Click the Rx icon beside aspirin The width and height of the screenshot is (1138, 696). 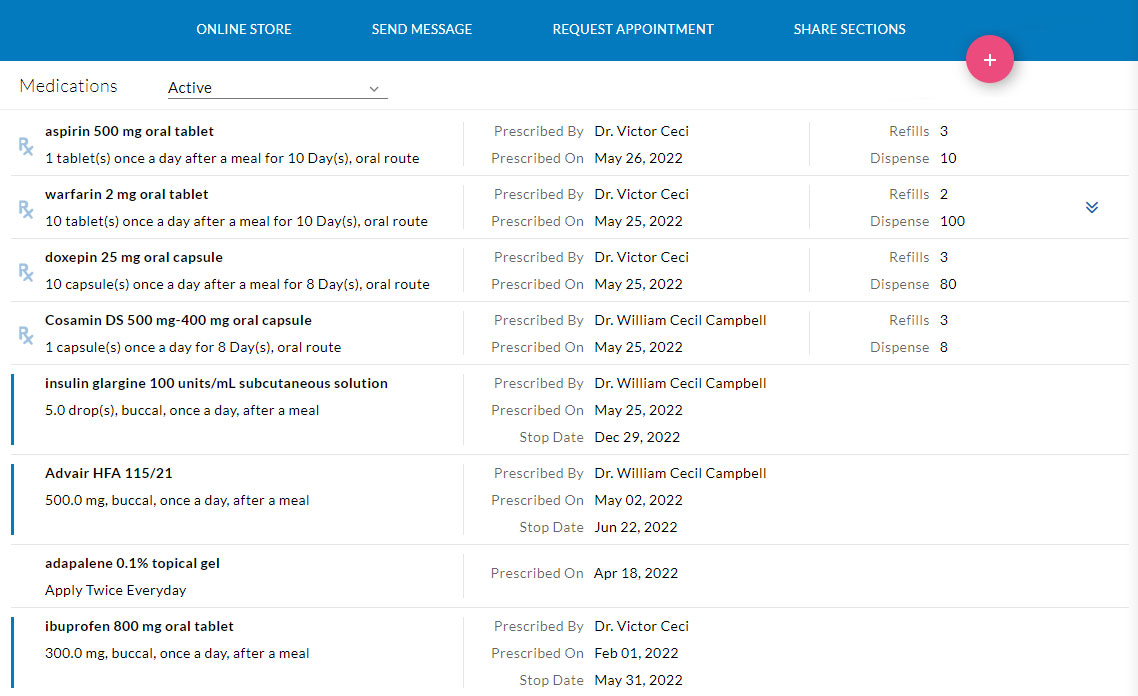click(x=26, y=146)
